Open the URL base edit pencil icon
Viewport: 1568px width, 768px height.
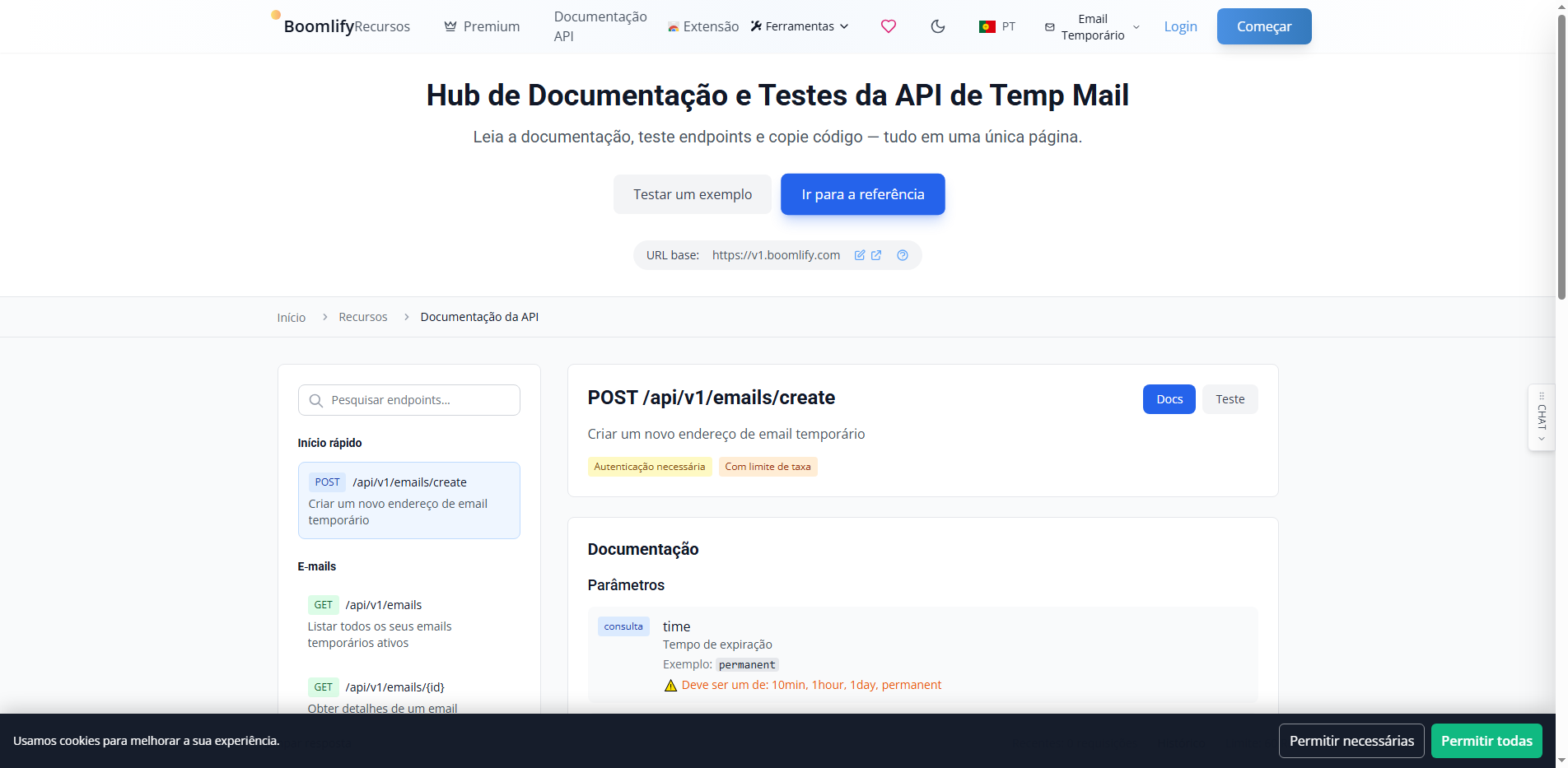[859, 255]
